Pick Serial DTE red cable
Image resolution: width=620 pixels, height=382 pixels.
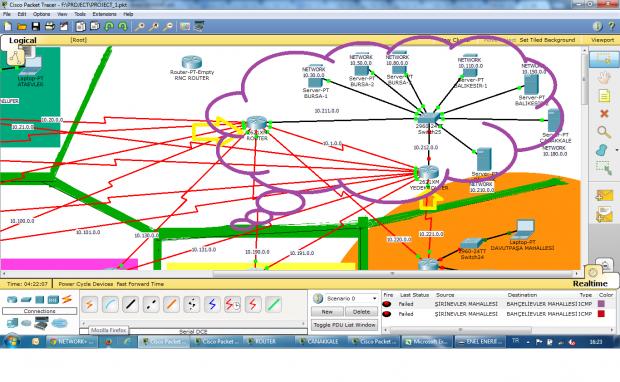pyautogui.click(x=253, y=304)
